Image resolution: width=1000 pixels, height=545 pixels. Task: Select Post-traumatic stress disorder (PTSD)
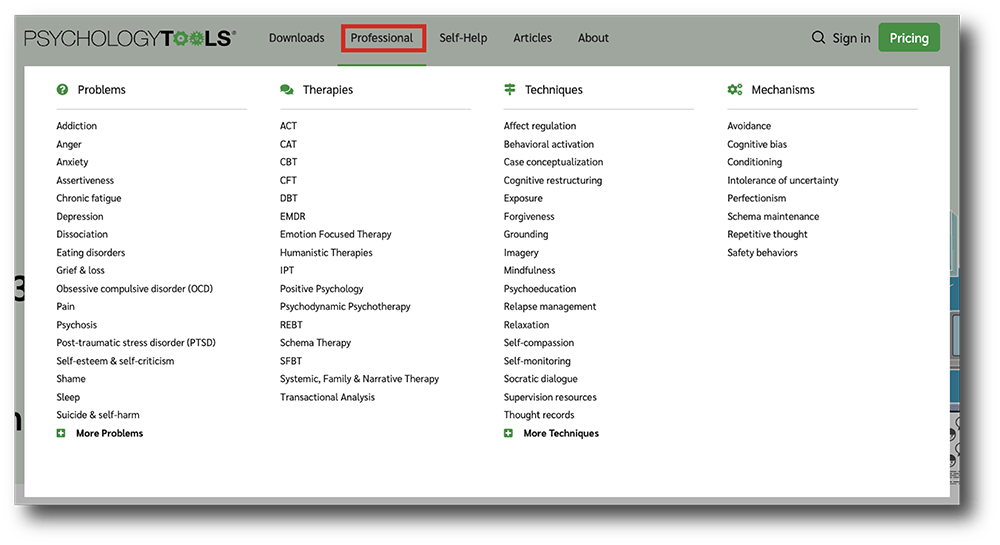136,343
